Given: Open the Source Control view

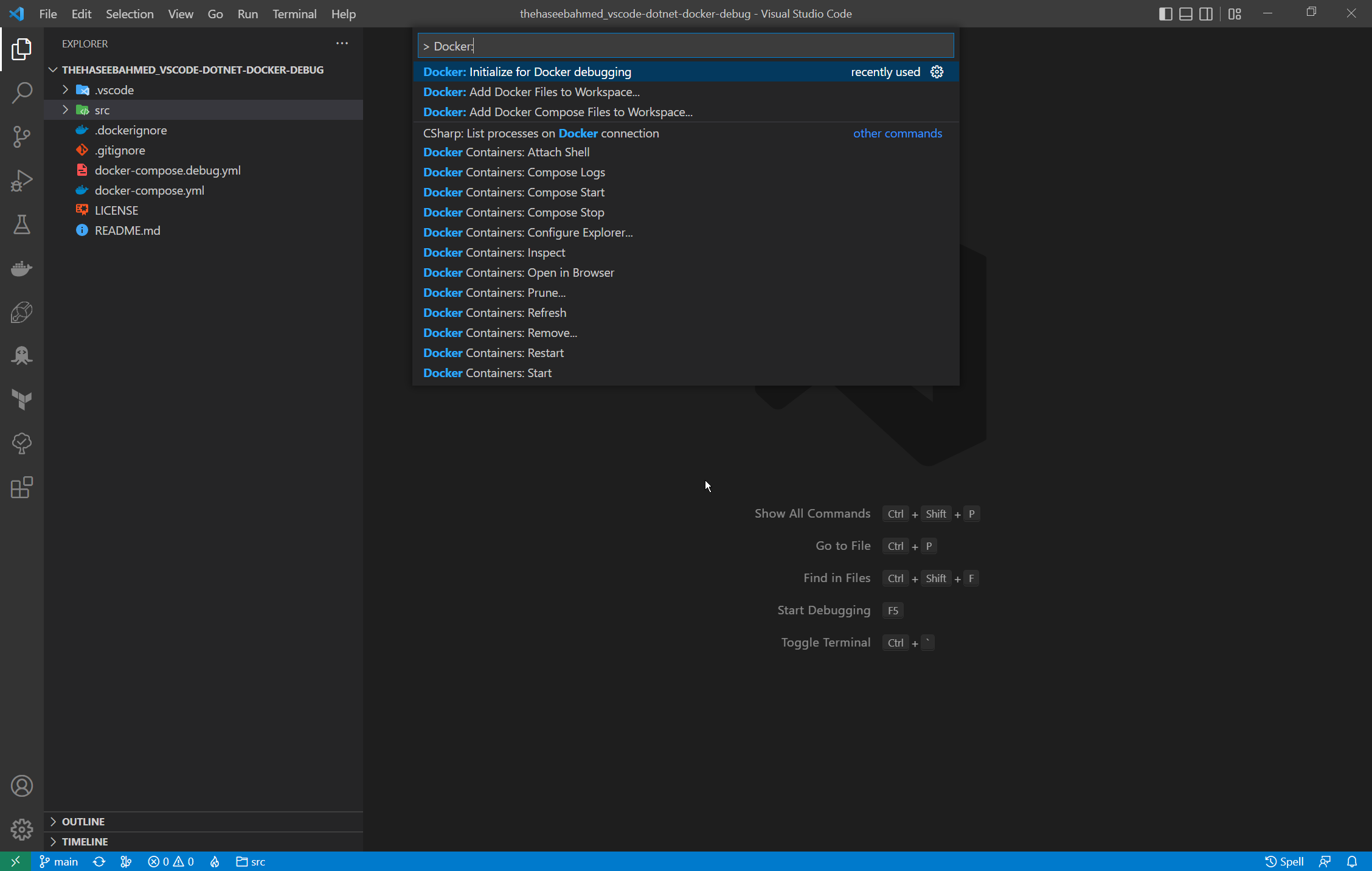Looking at the screenshot, I should (x=22, y=136).
